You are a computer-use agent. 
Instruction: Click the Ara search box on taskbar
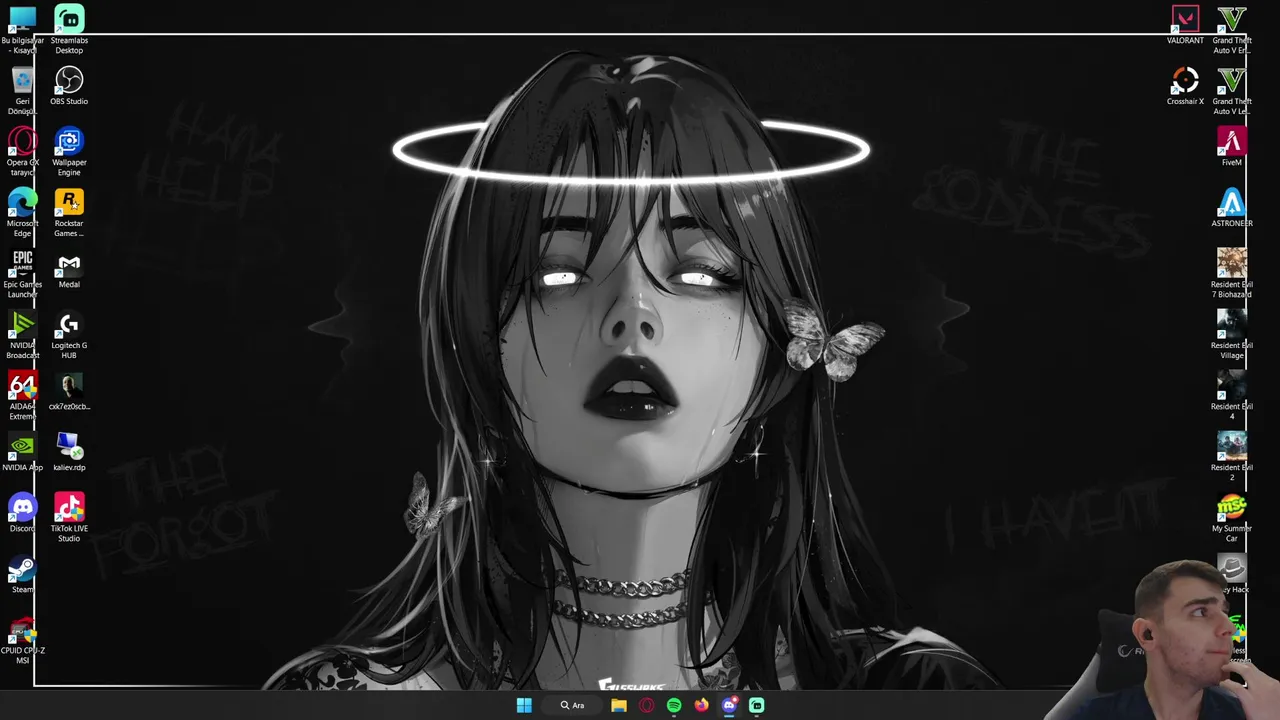point(572,705)
